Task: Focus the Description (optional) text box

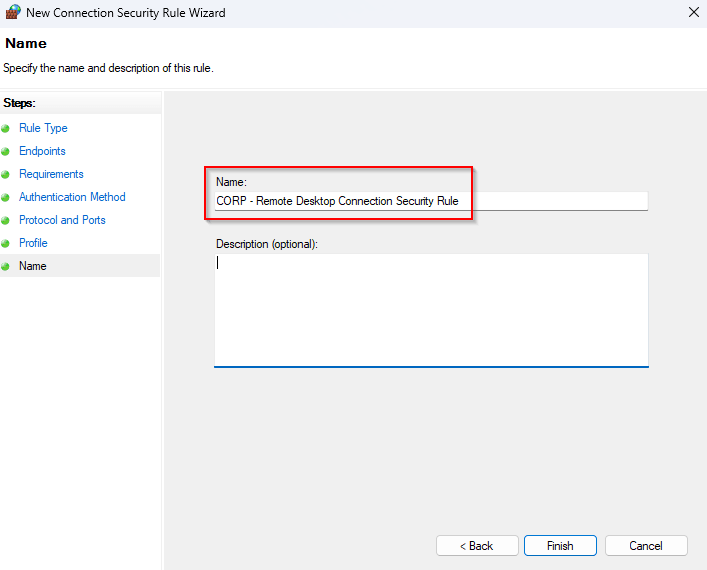Action: 430,310
